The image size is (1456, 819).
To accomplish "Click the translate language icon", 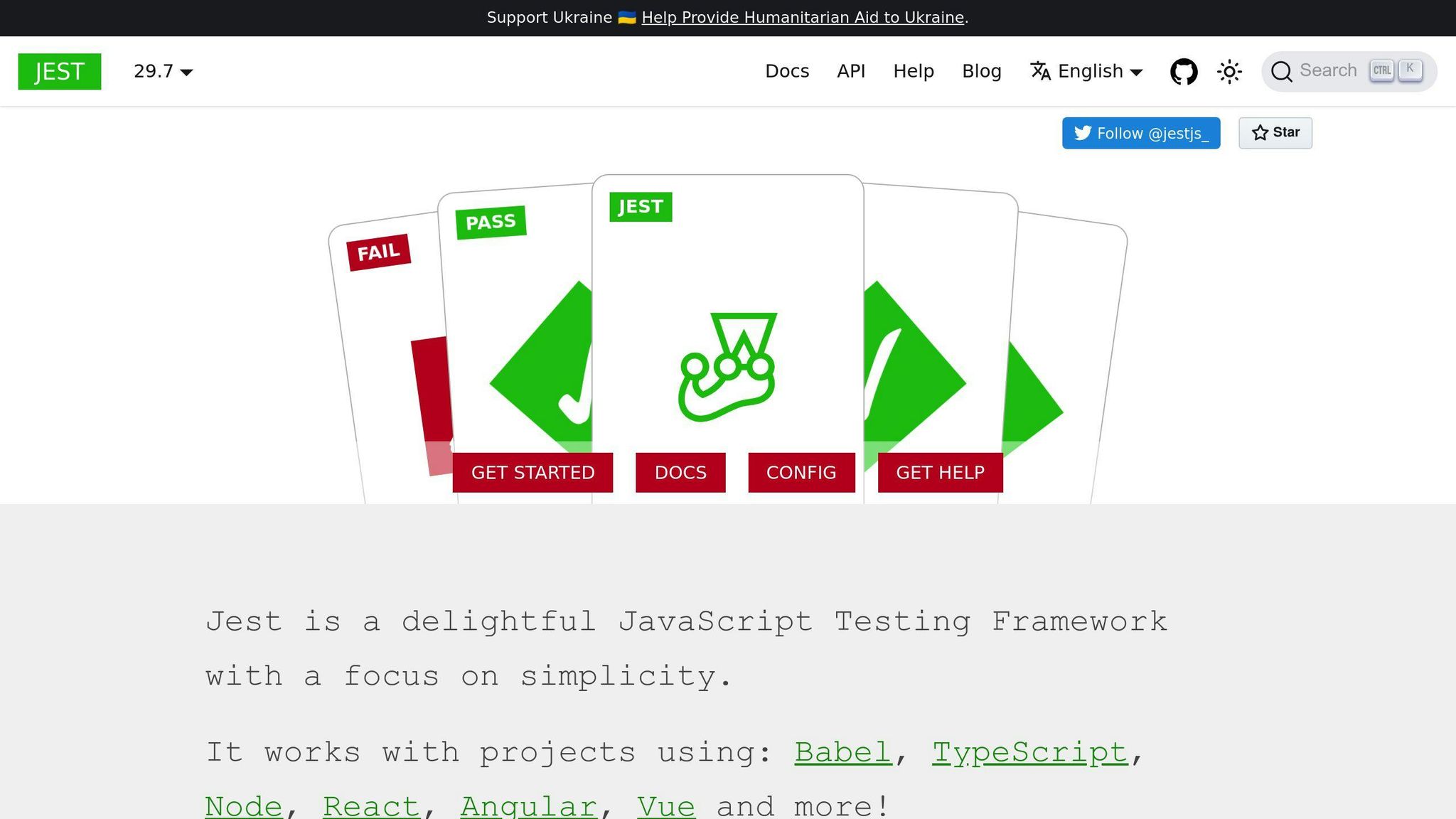I will tap(1040, 71).
